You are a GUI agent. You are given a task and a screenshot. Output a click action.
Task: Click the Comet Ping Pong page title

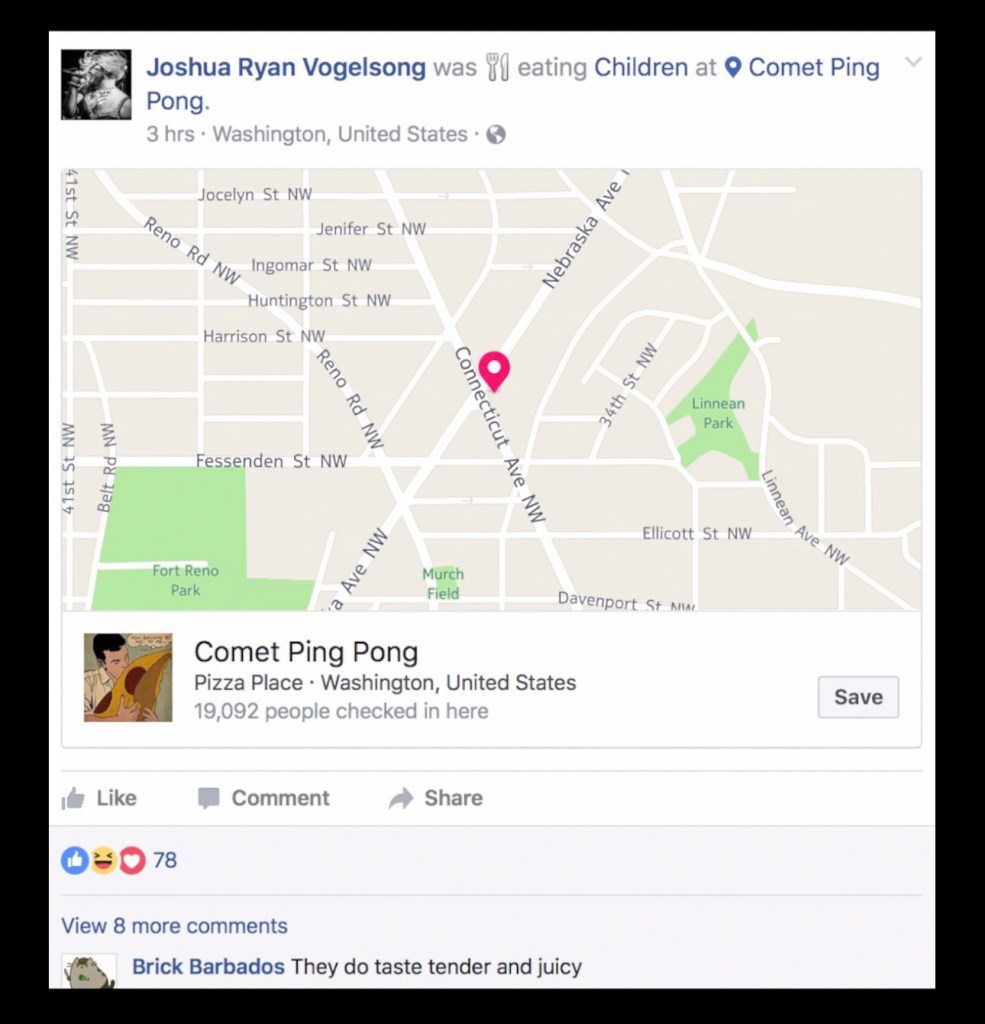[x=306, y=652]
